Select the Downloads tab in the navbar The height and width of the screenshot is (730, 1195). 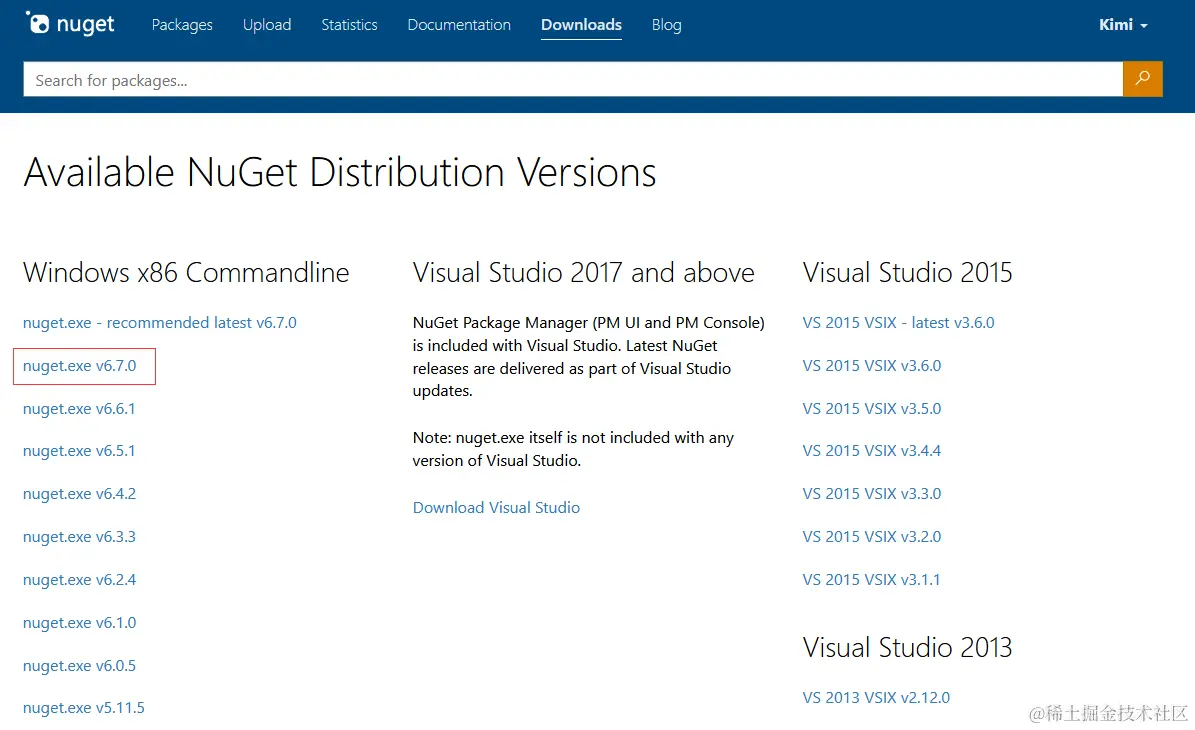[x=581, y=24]
